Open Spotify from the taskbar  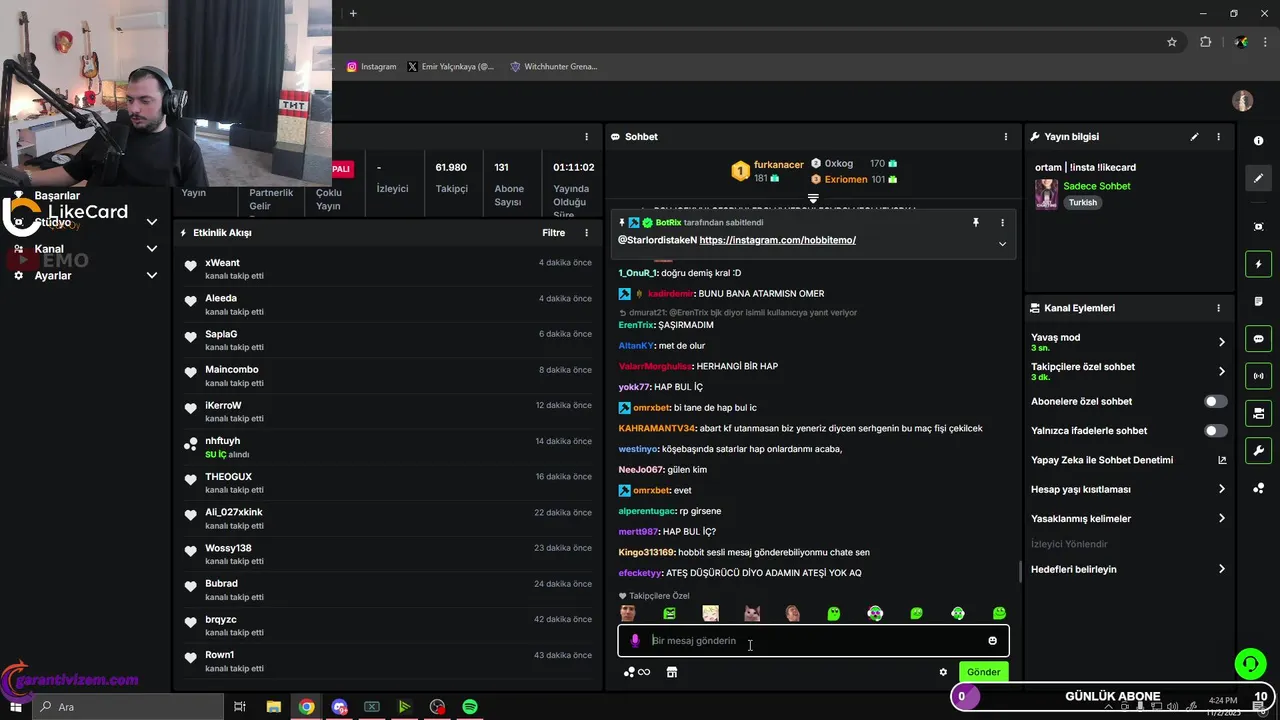click(470, 707)
